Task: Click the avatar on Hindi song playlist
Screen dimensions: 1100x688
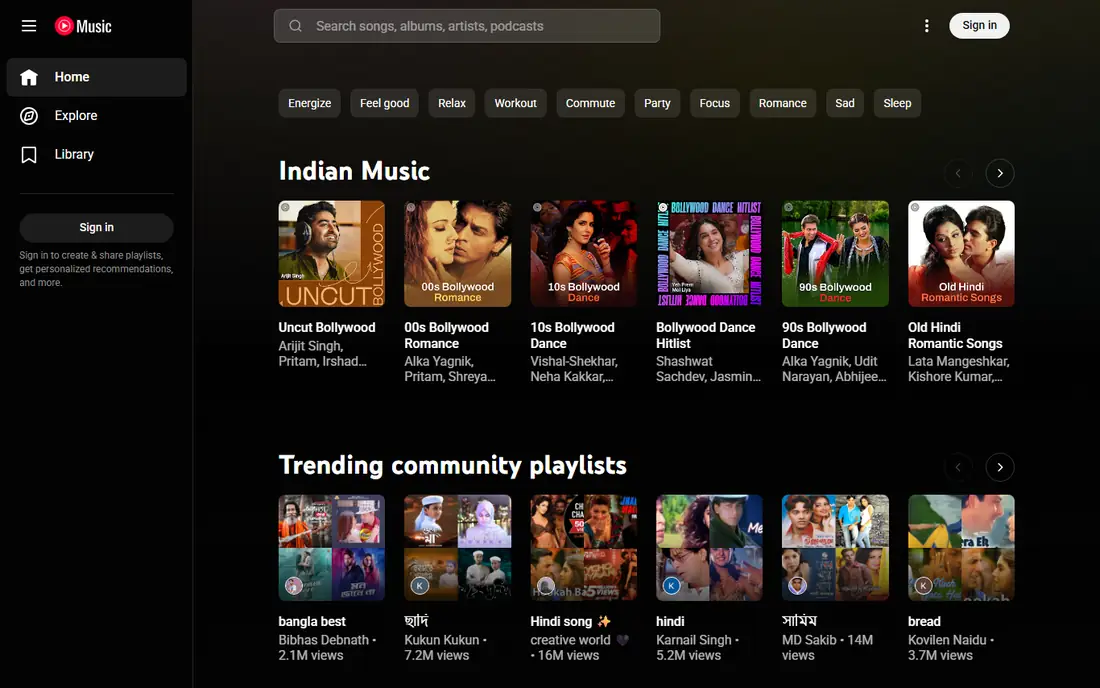Action: pos(546,585)
